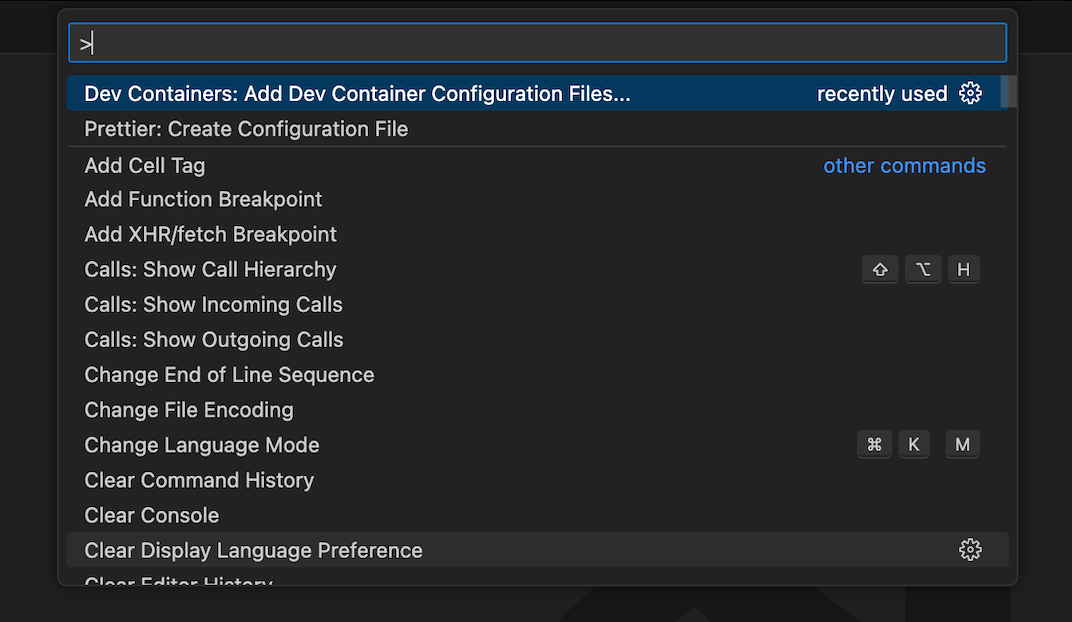
Task: Open Change End of Line Sequence
Action: pos(537,375)
